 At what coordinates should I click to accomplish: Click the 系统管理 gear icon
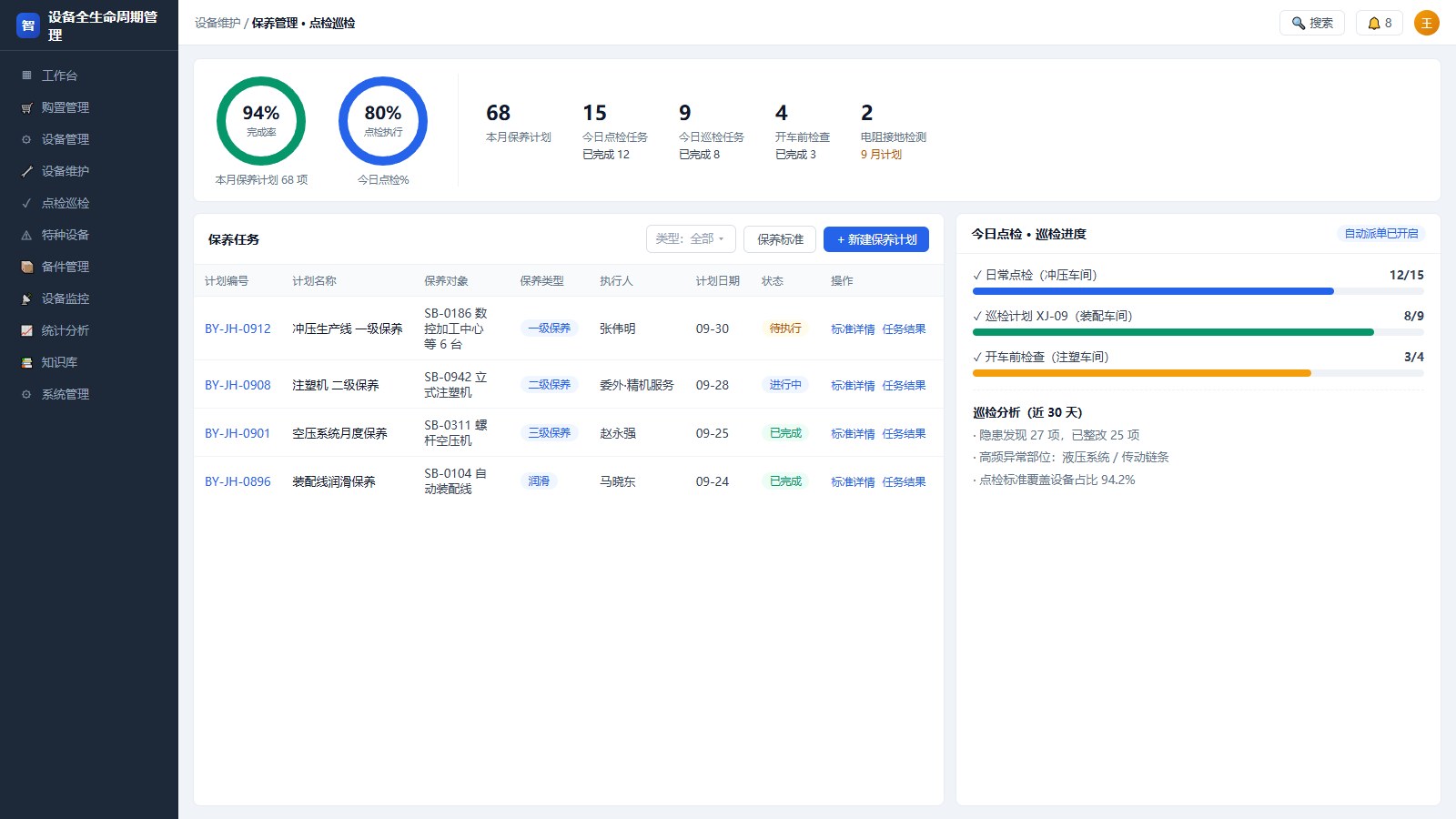click(26, 394)
